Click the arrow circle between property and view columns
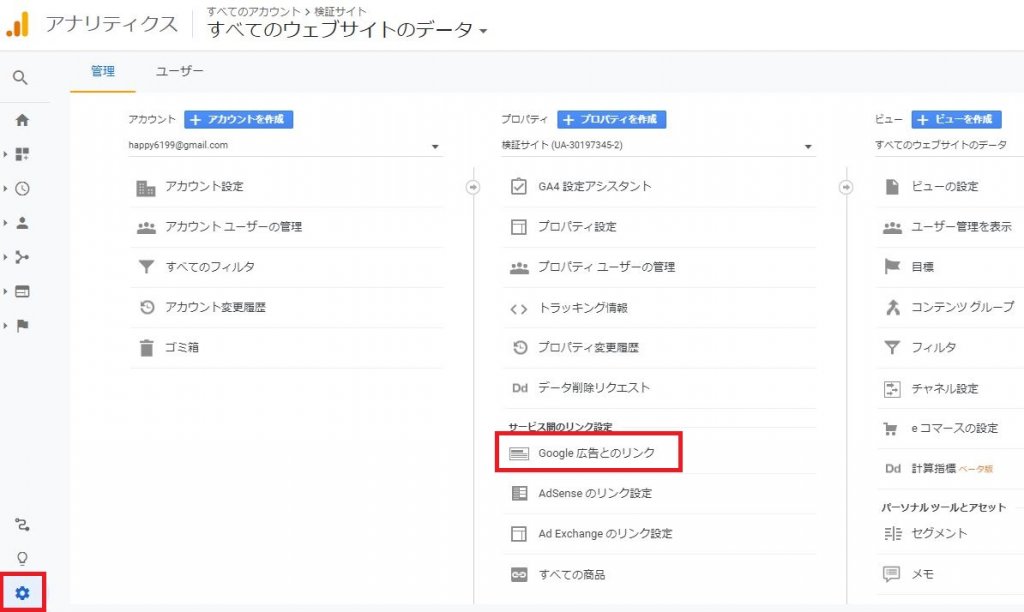 pos(846,187)
